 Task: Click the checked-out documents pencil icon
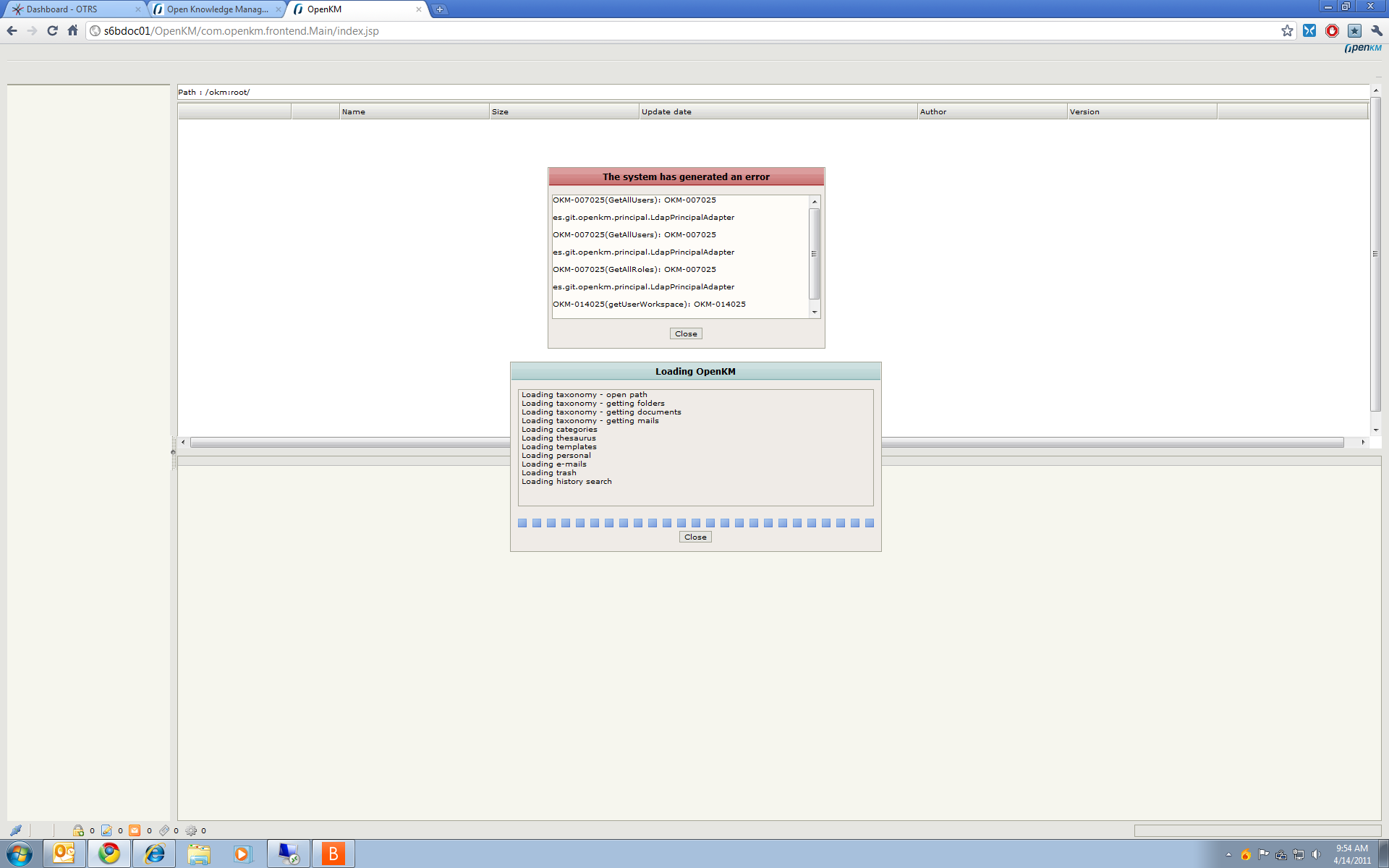(x=106, y=830)
